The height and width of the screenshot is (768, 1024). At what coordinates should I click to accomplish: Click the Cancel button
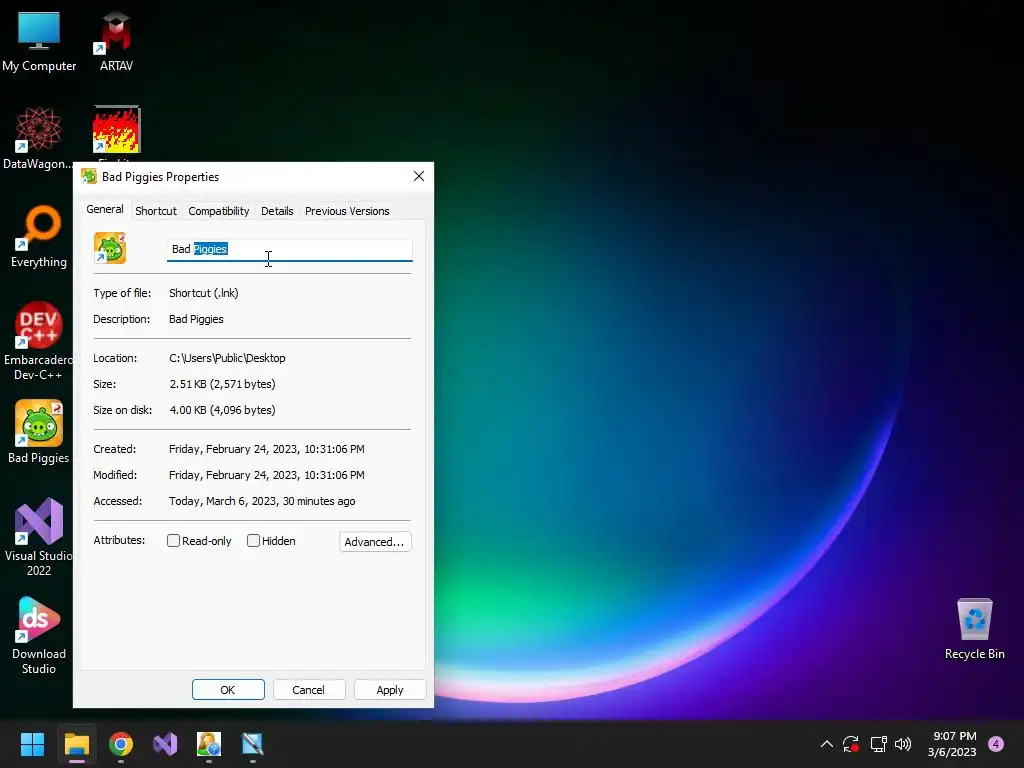point(308,690)
